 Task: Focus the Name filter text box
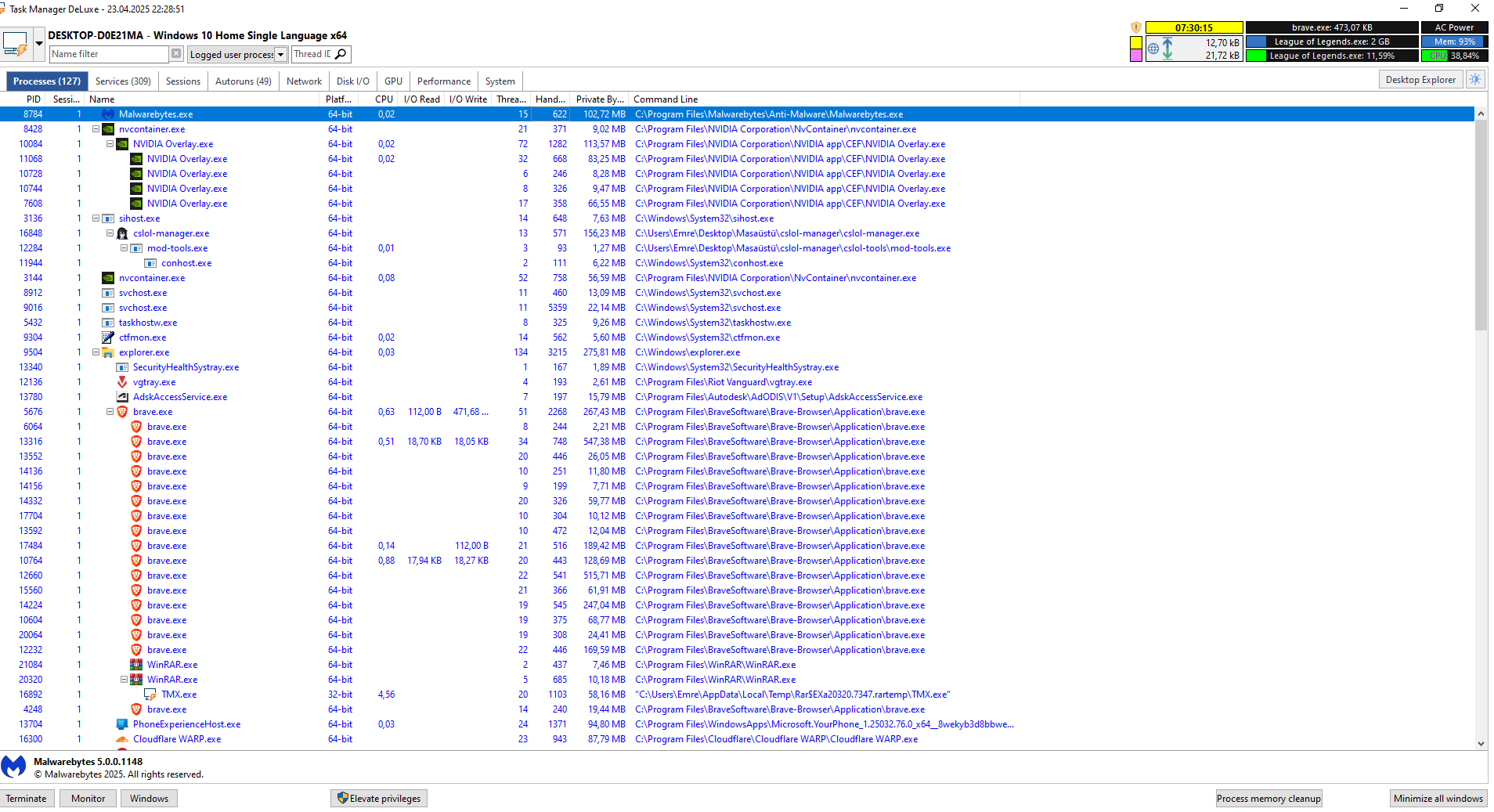tap(109, 54)
